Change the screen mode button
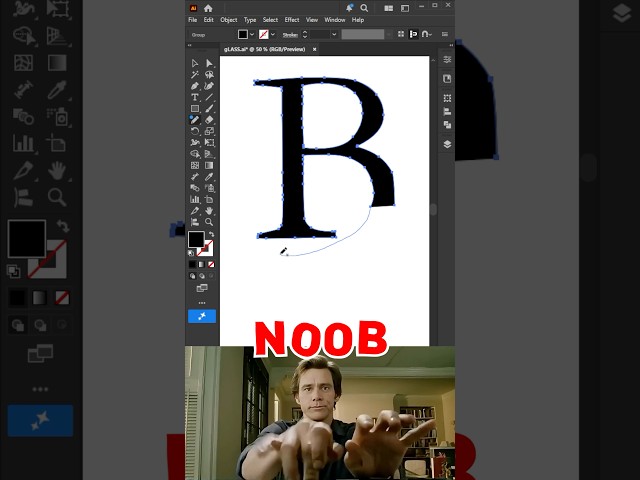This screenshot has height=480, width=640. pyautogui.click(x=202, y=288)
